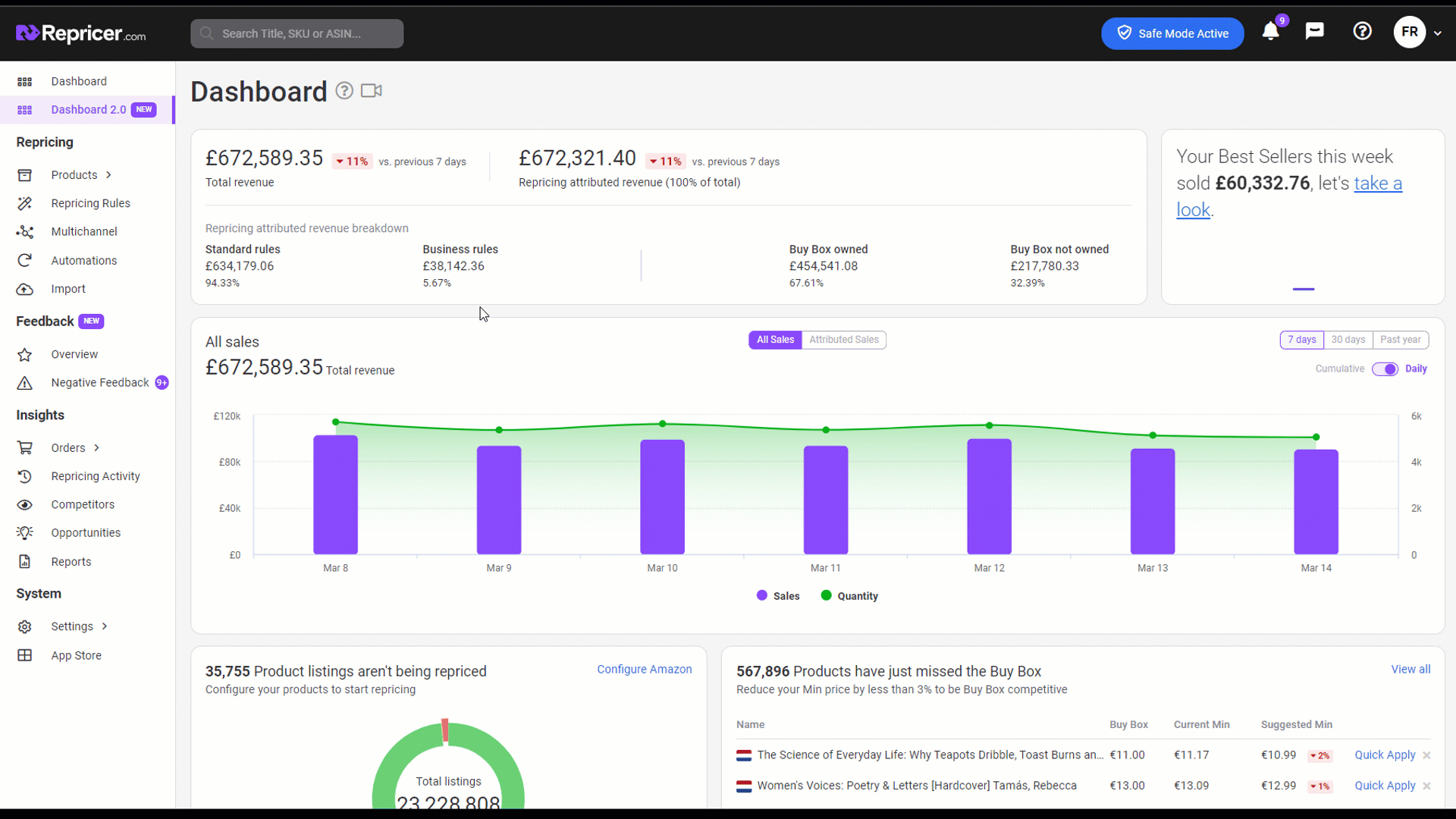
Task: Open the Opportunities page
Action: click(x=86, y=533)
